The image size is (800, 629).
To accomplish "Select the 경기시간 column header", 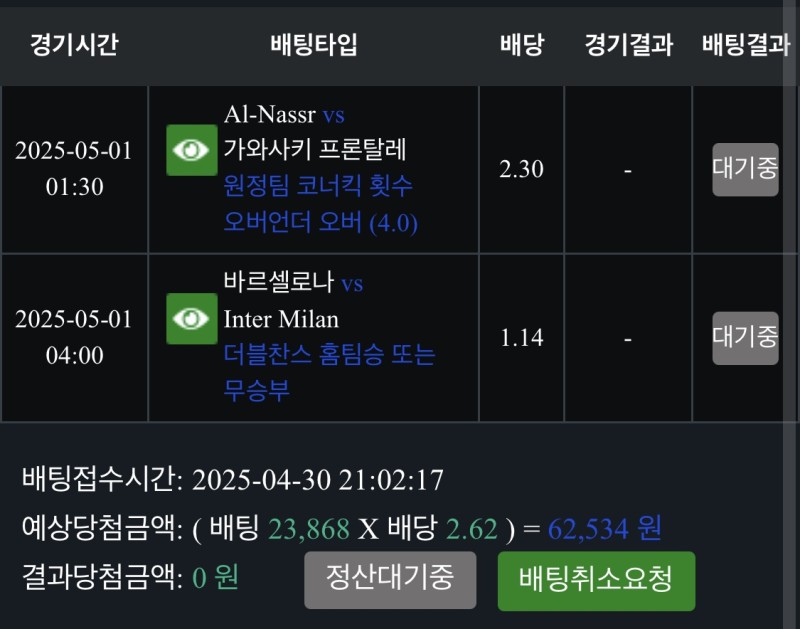I will point(74,45).
